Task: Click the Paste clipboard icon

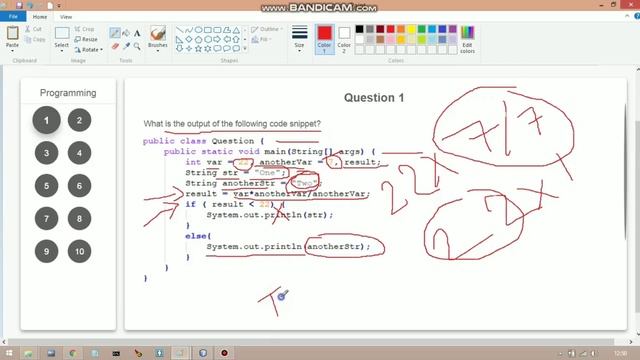Action: [12, 33]
